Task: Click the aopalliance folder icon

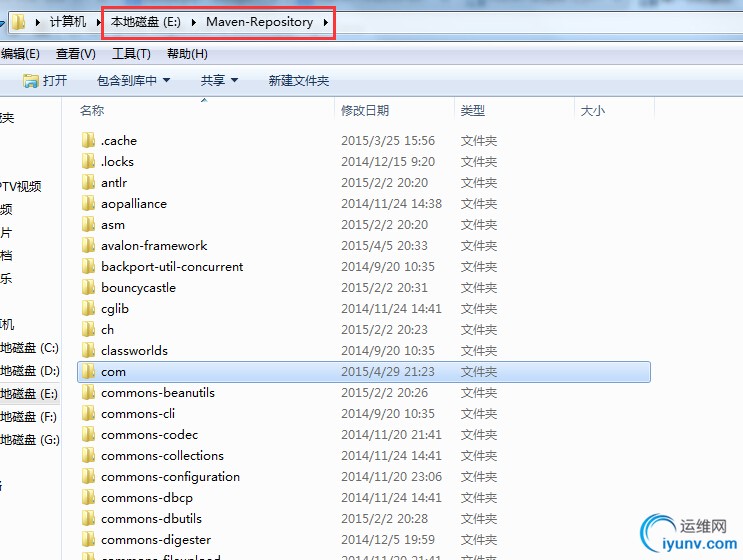Action: click(x=88, y=203)
